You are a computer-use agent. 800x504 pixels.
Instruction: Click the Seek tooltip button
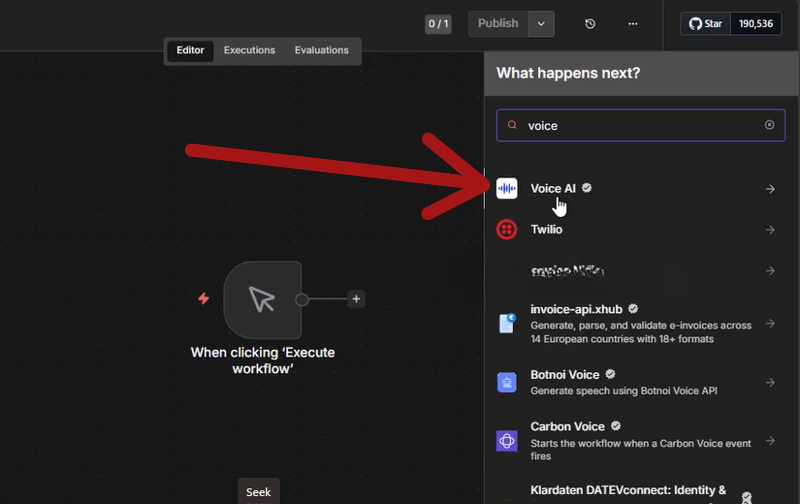(259, 492)
